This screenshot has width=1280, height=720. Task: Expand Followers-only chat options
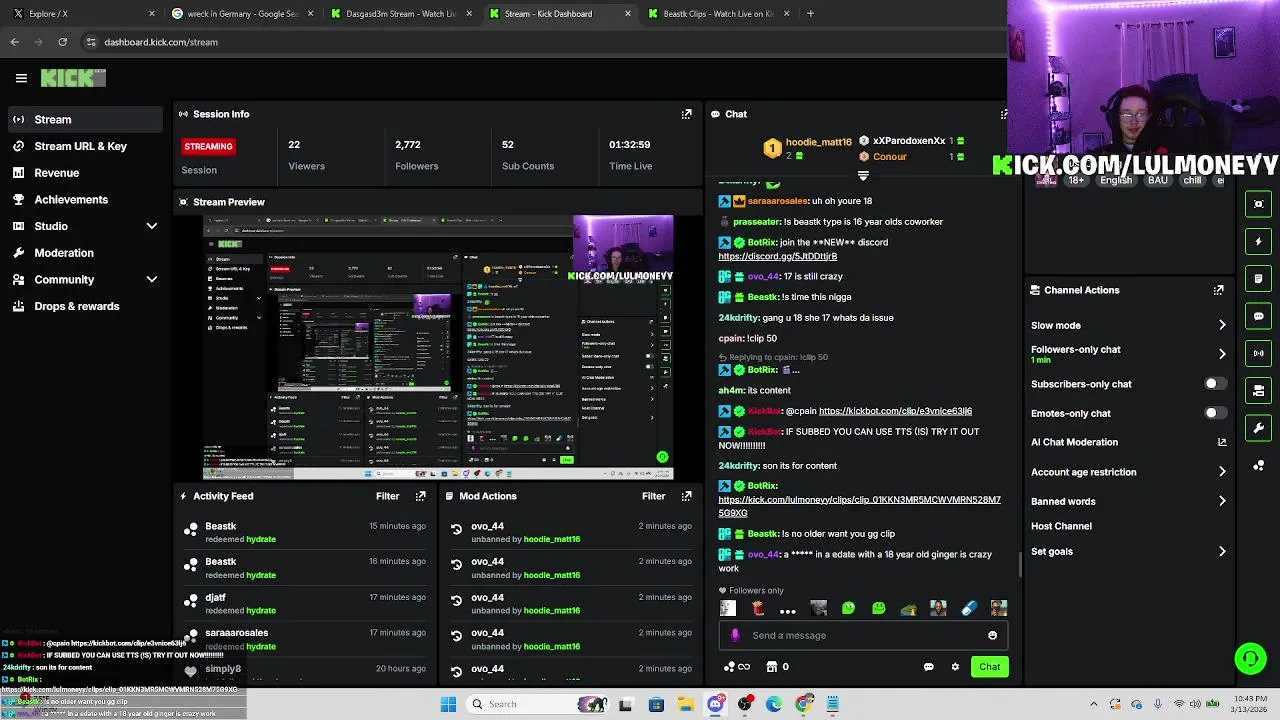pyautogui.click(x=1222, y=354)
